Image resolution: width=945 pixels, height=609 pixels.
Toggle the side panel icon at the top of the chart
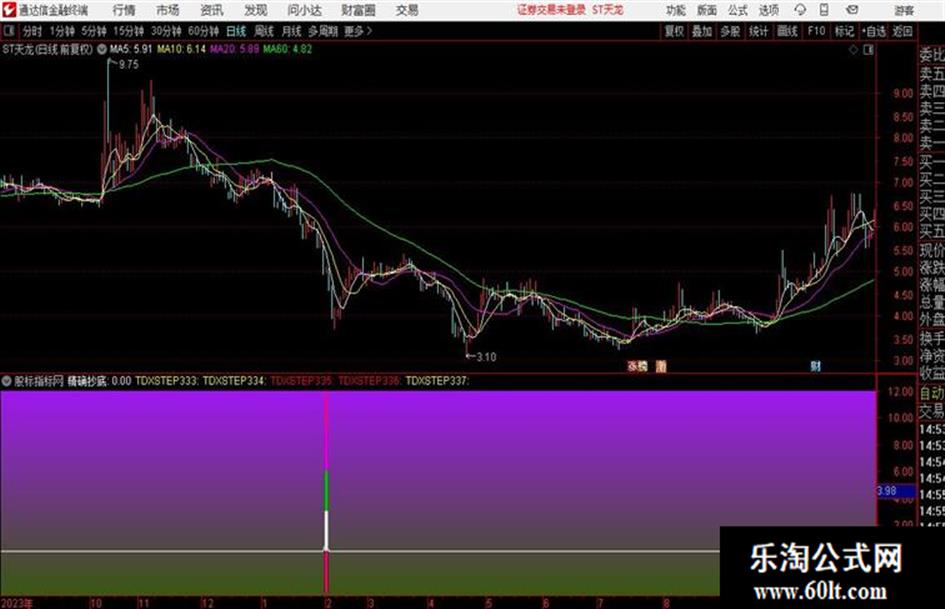[868, 50]
